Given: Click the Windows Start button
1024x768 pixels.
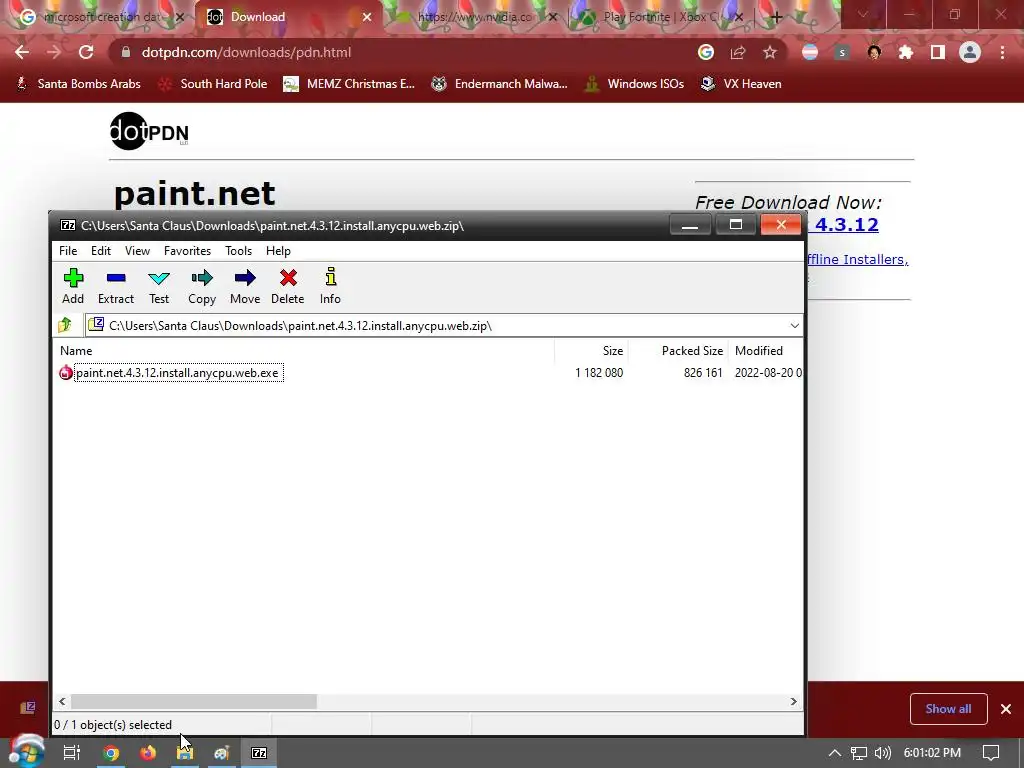Looking at the screenshot, I should [26, 752].
